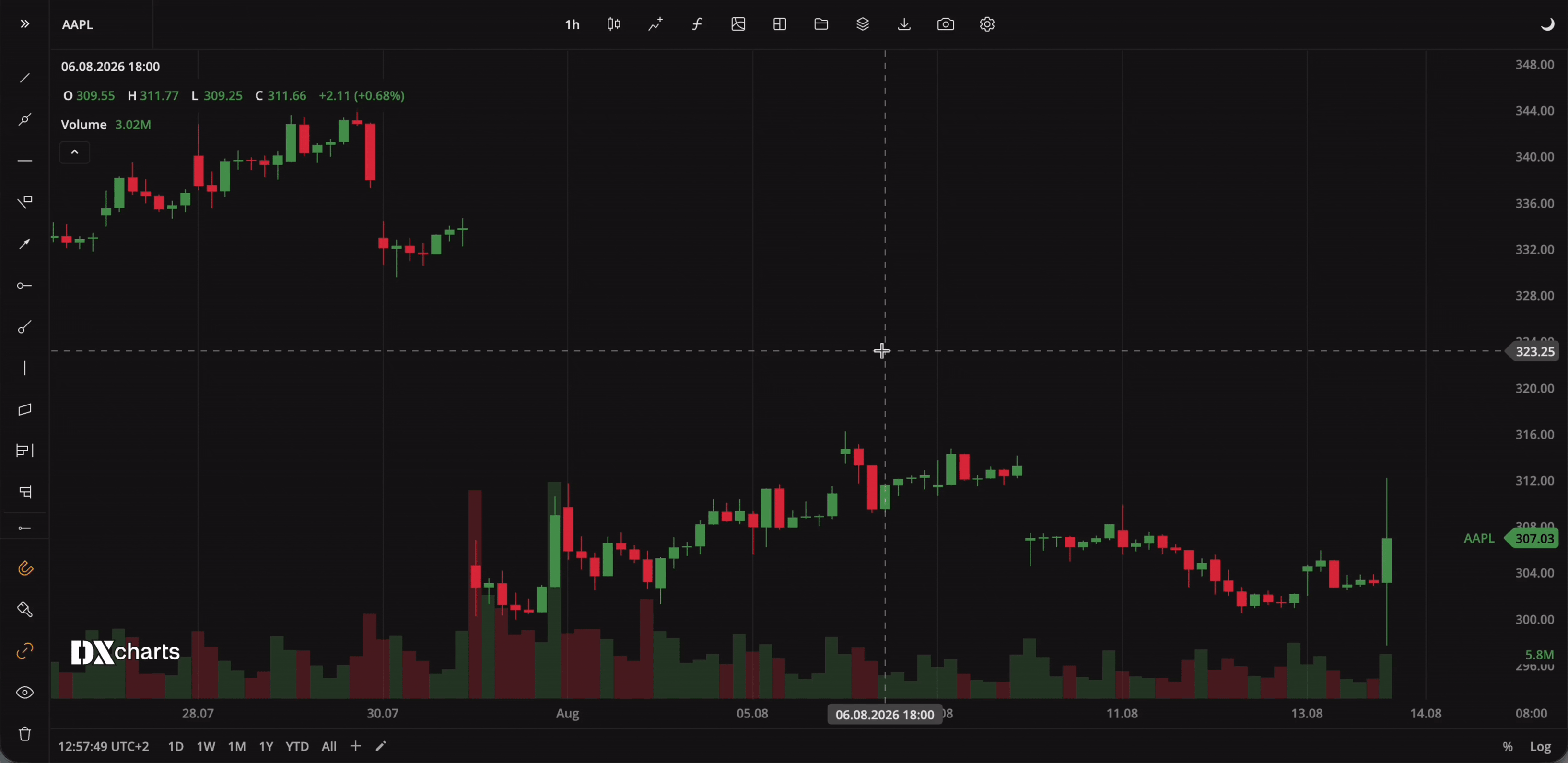This screenshot has width=1568, height=763.
Task: Open the compare line-plus icon
Action: point(655,24)
